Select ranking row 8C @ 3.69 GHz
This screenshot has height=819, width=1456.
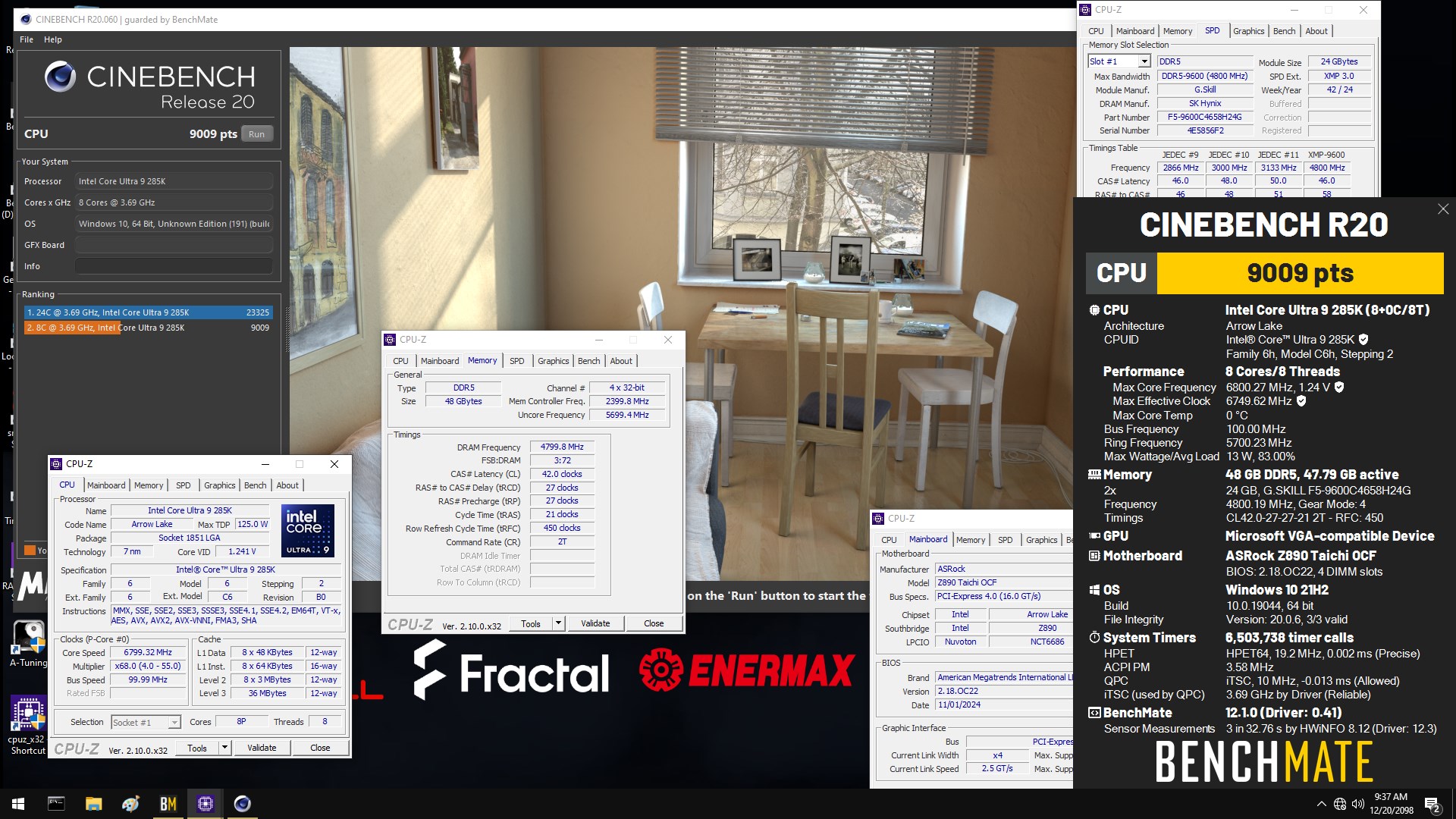pyautogui.click(x=149, y=328)
